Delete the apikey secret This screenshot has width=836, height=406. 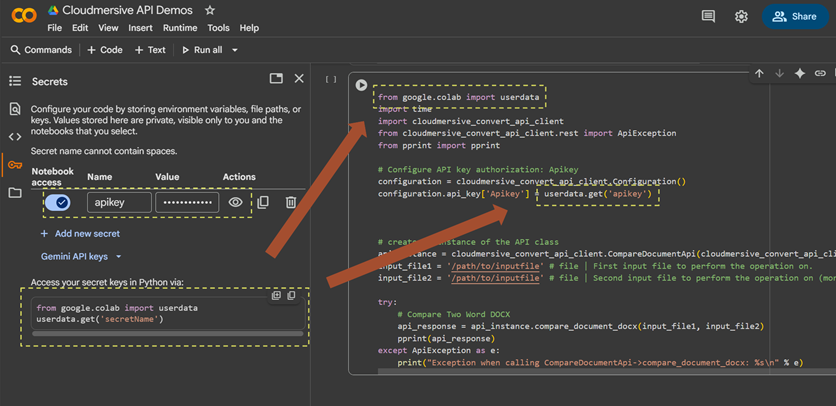point(291,202)
